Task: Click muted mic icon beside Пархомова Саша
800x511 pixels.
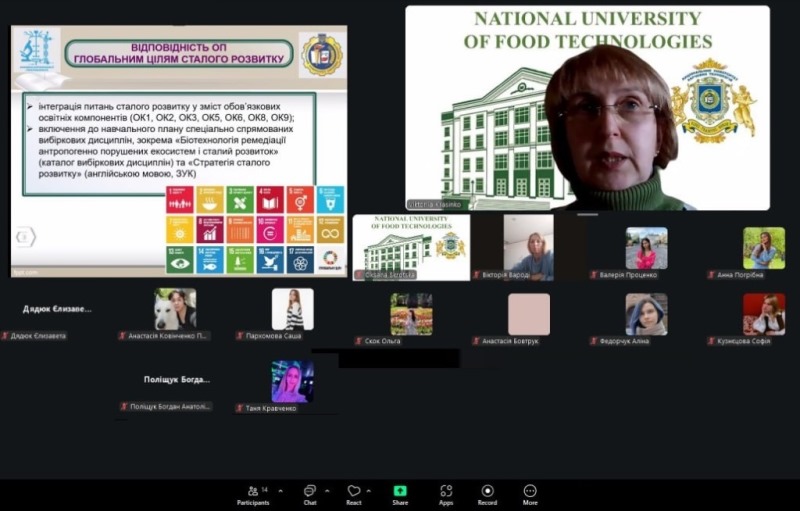Action: point(240,336)
